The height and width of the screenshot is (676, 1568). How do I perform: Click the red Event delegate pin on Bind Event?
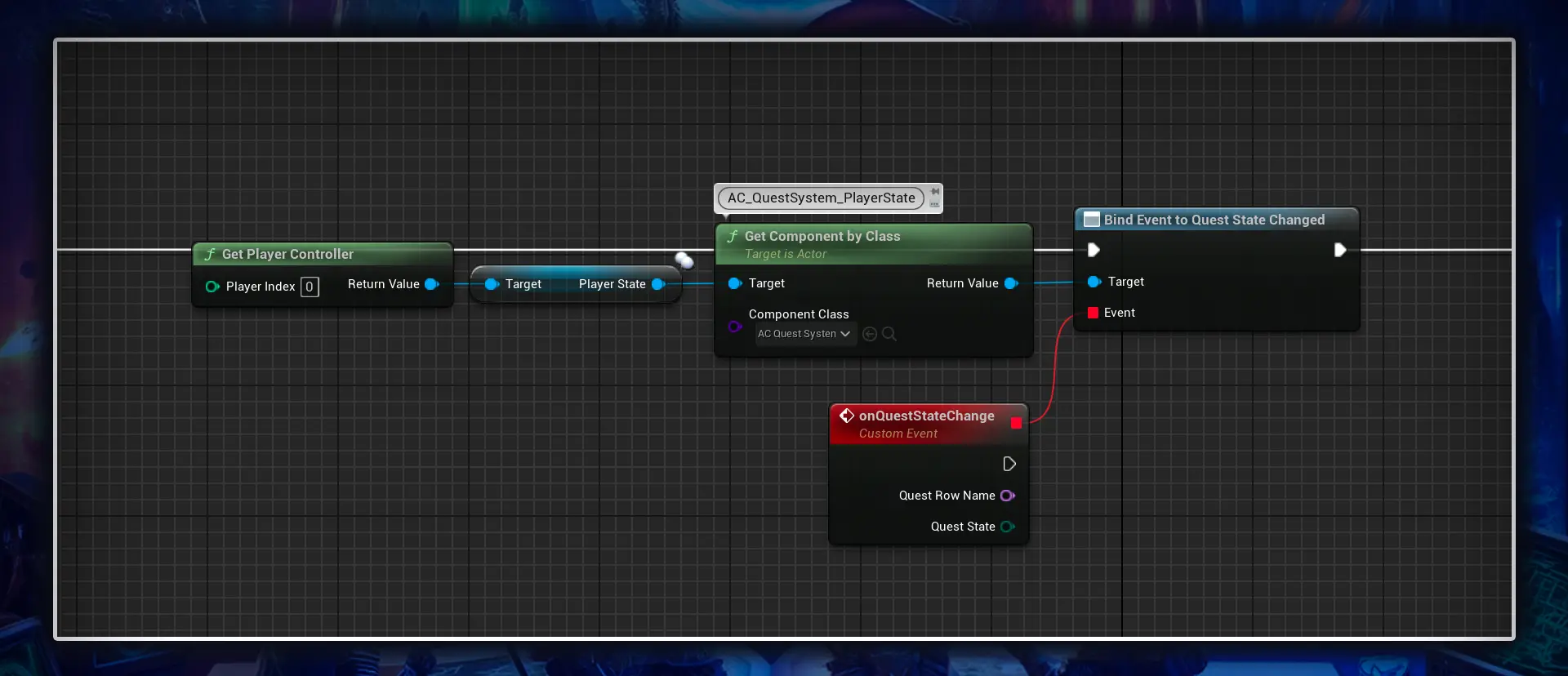pos(1093,313)
